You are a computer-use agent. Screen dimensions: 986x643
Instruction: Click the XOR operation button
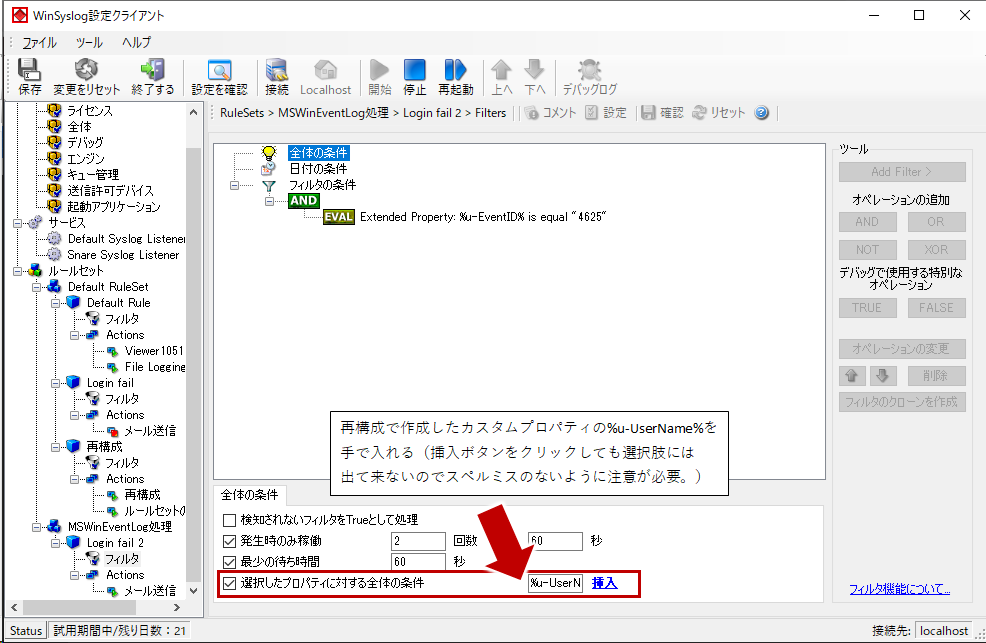pos(936,250)
